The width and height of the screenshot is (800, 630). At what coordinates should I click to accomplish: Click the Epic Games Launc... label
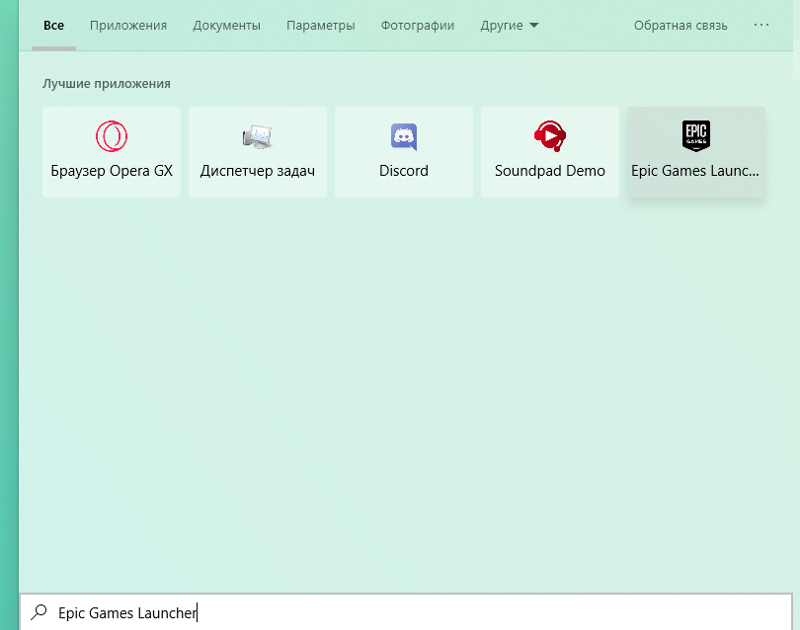[x=695, y=171]
